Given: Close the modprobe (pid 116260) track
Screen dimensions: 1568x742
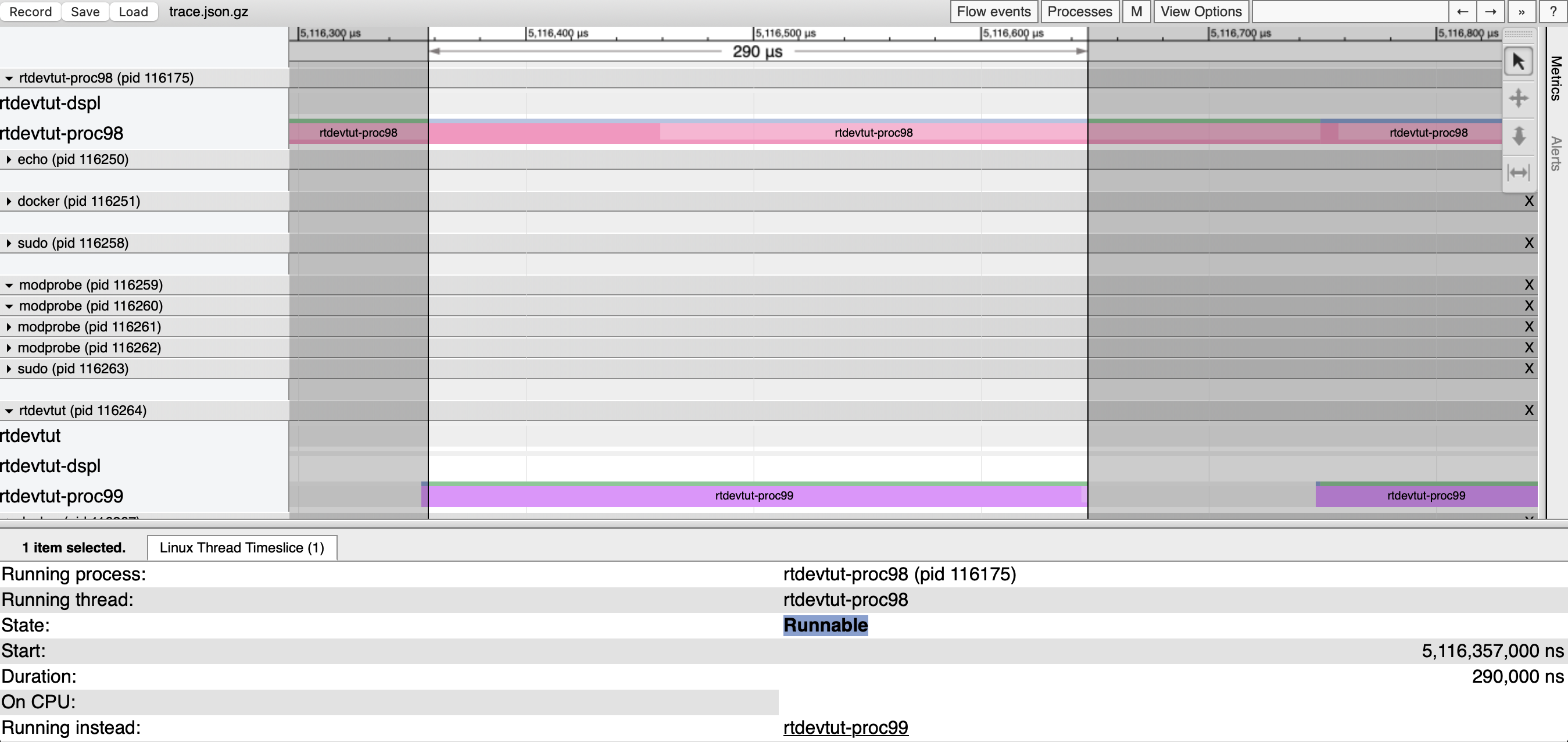Looking at the screenshot, I should pos(1528,306).
